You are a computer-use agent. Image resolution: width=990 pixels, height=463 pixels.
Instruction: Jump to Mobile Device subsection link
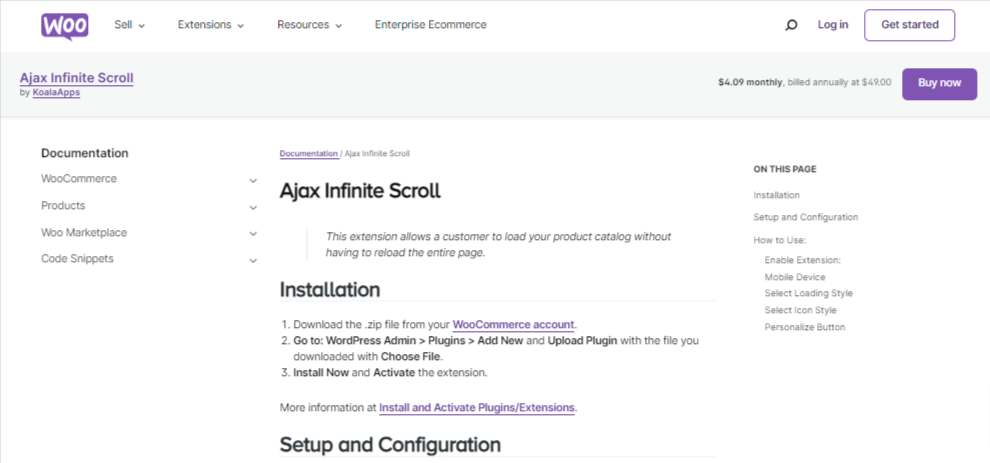tap(795, 277)
